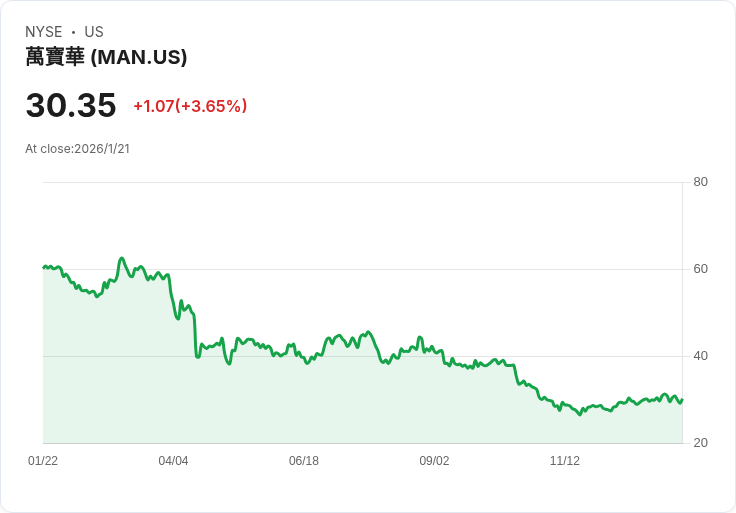This screenshot has width=736, height=513.
Task: Click the US market label
Action: click(94, 32)
